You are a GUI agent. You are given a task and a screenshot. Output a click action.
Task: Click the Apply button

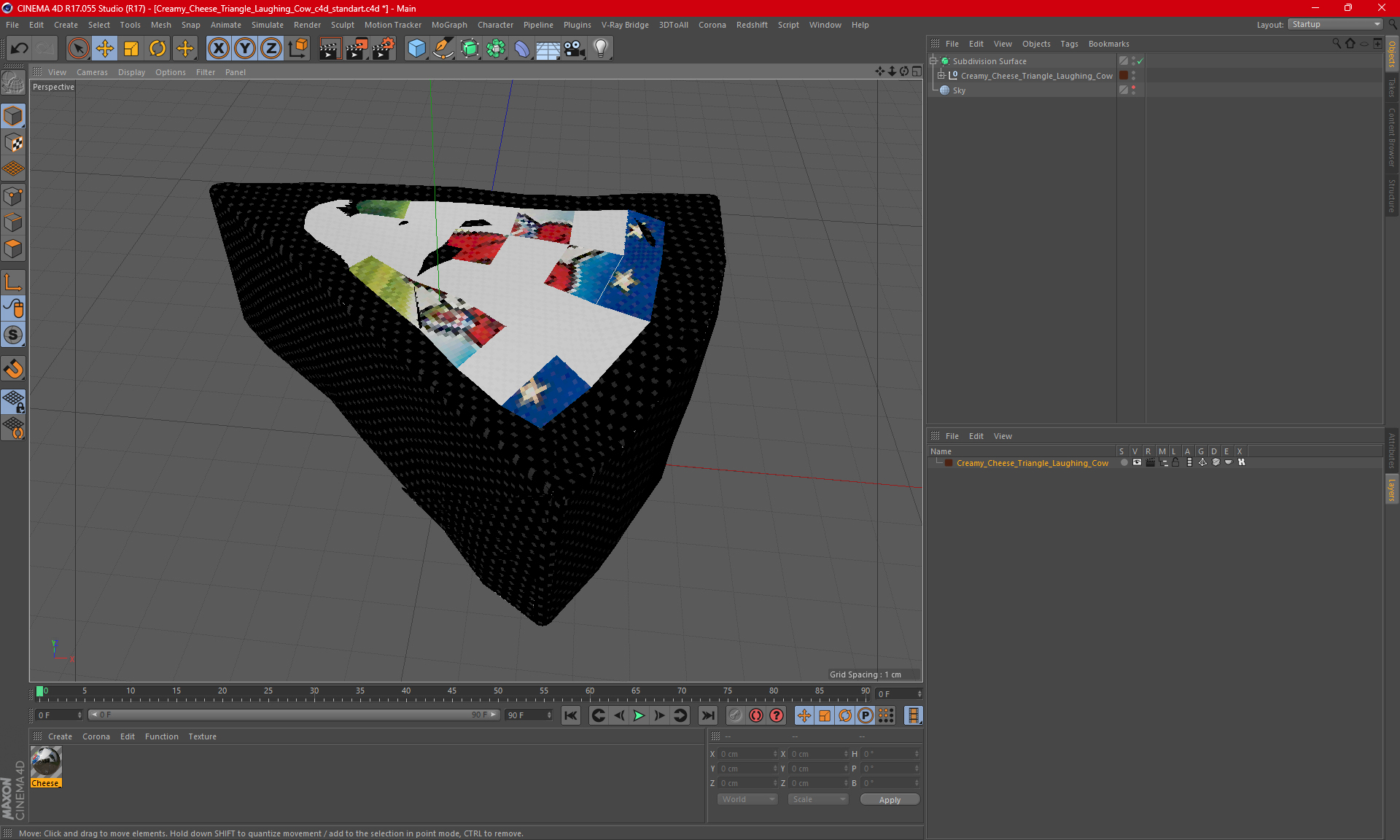[x=890, y=800]
